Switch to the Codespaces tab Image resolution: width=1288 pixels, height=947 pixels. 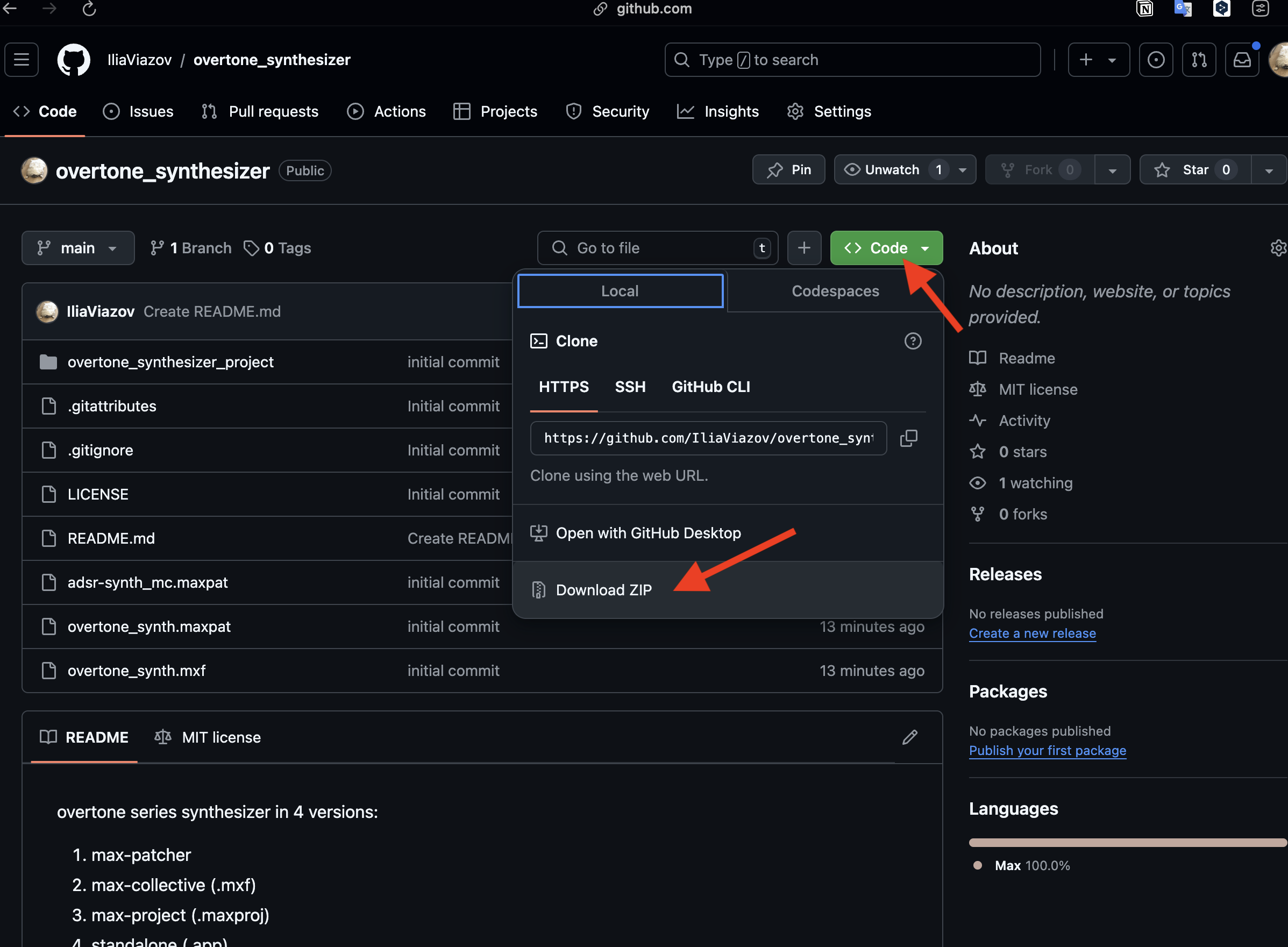835,291
